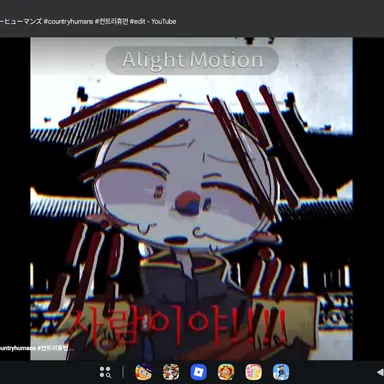Click the '#countryhumans' video caption overlay at the bottom
Viewport: 384px width, 384px height.
37,348
